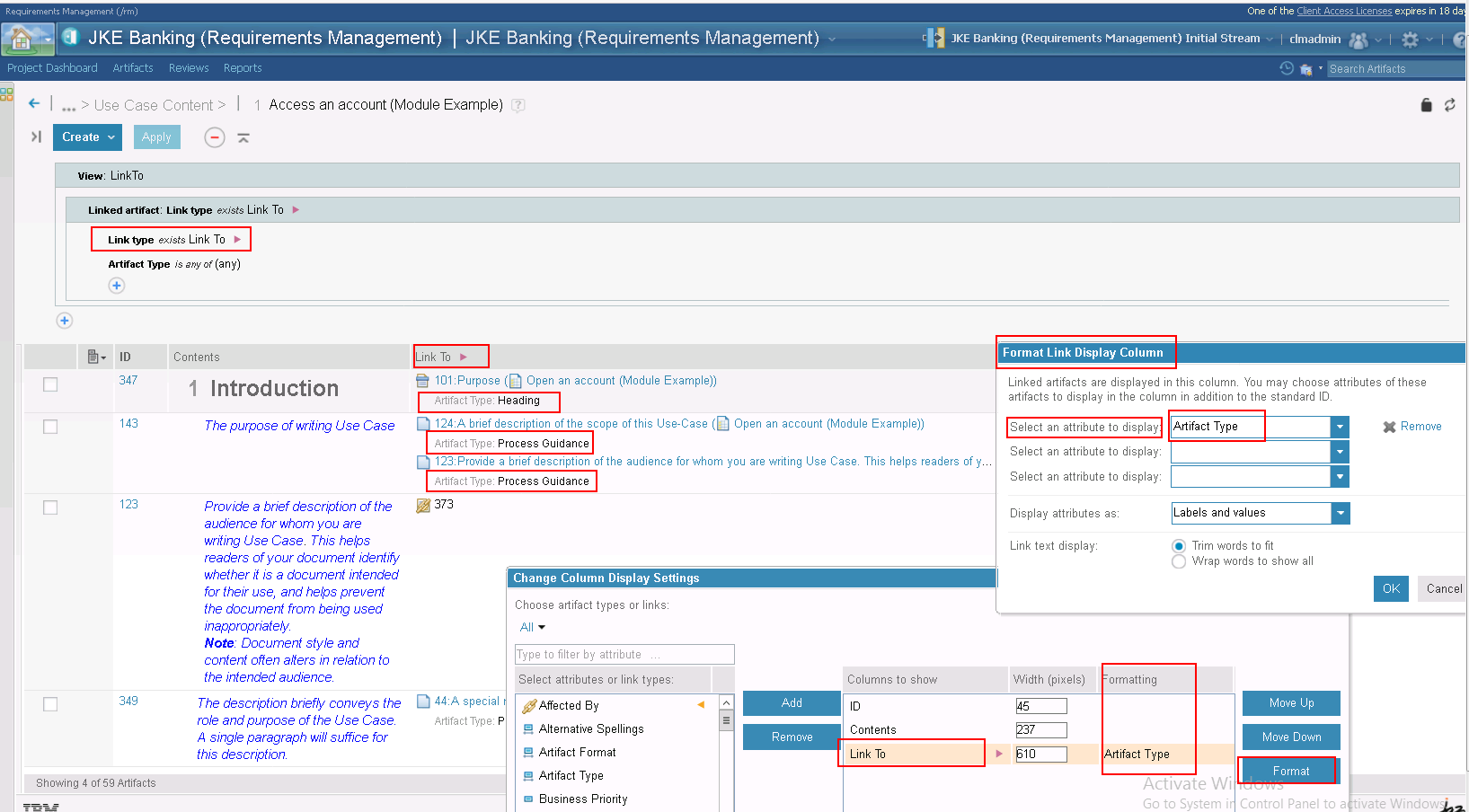
Task: Click the Remove X icon in the Format dialog
Action: click(x=1389, y=427)
